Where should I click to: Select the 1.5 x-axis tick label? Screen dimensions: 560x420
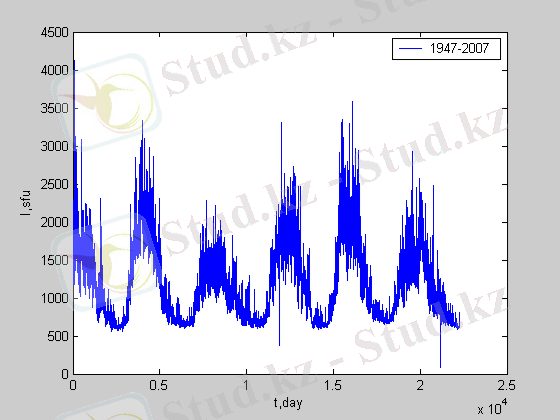[x=333, y=385]
